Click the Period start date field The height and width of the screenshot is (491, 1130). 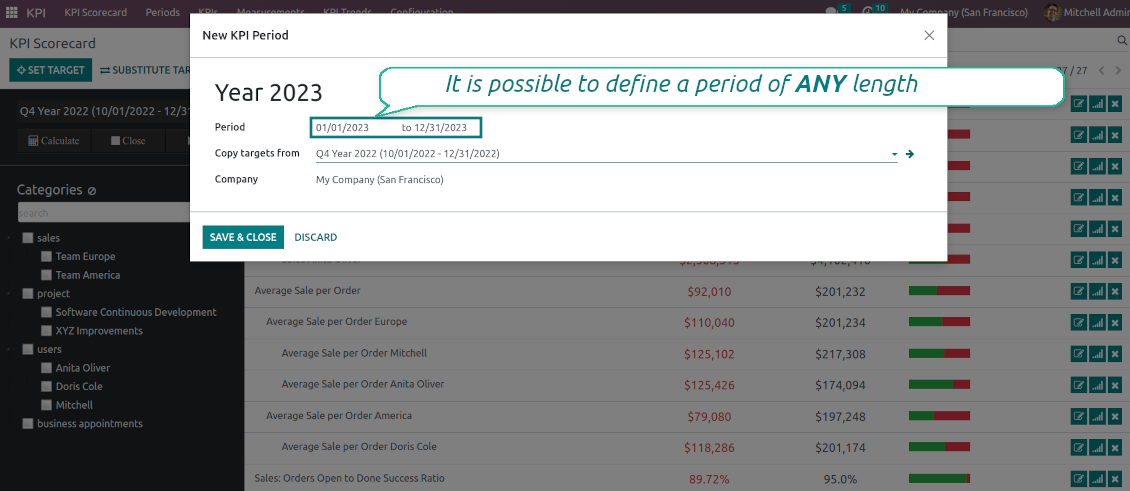[x=343, y=128]
